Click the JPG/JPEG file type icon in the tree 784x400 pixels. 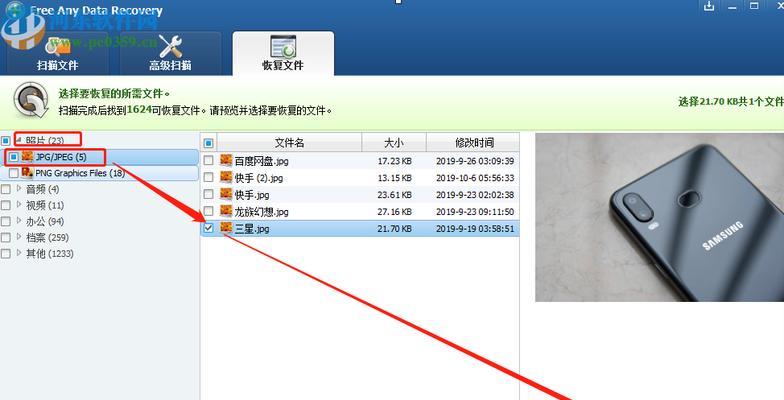click(x=28, y=157)
